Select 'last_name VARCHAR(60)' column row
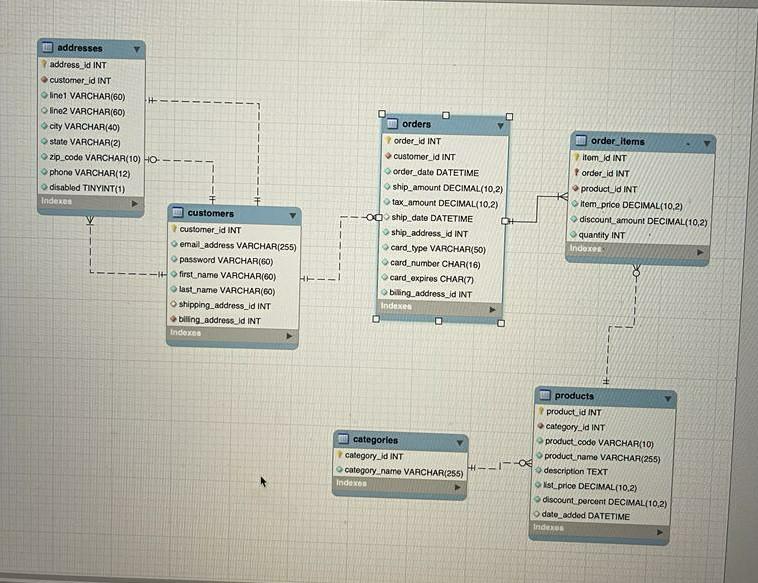This screenshot has height=583, width=758. click(233, 290)
